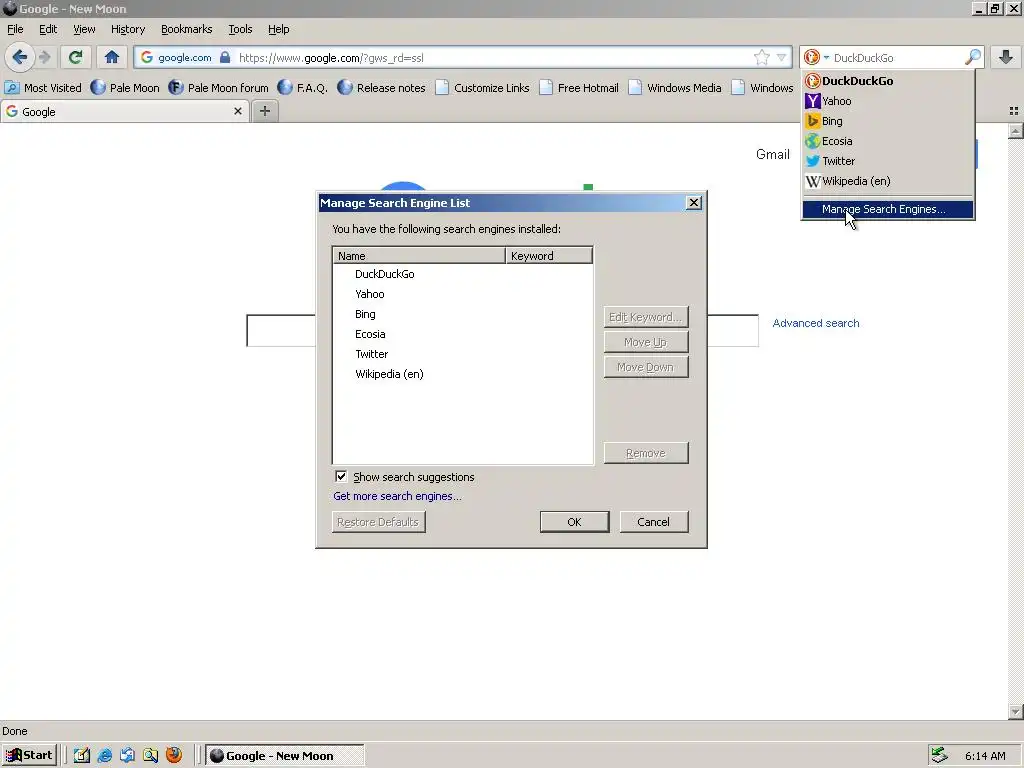Select Wikipedia (en) row in engine list

coord(463,374)
